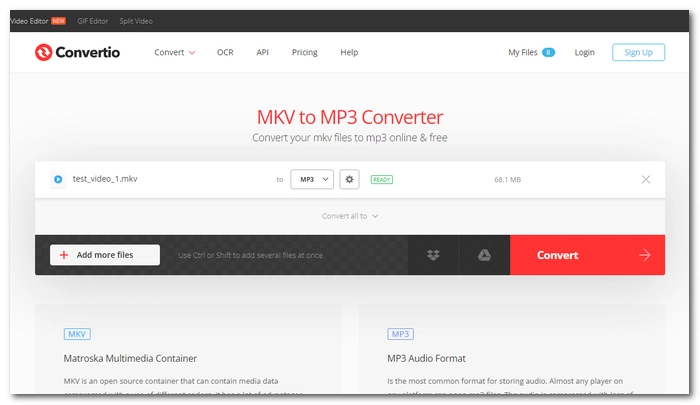Open the MP3 output format dropdown
700x405 pixels.
312,179
